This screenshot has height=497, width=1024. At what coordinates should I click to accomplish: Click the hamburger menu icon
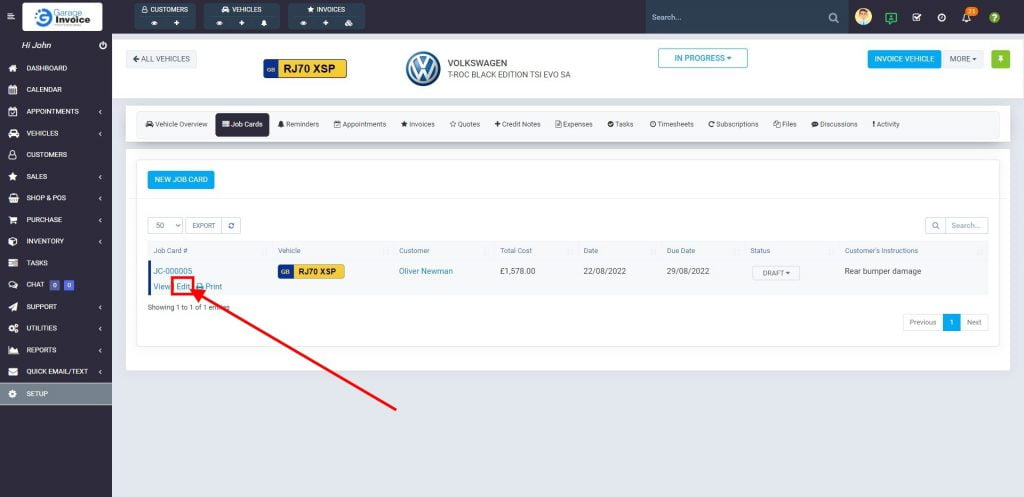(11, 17)
